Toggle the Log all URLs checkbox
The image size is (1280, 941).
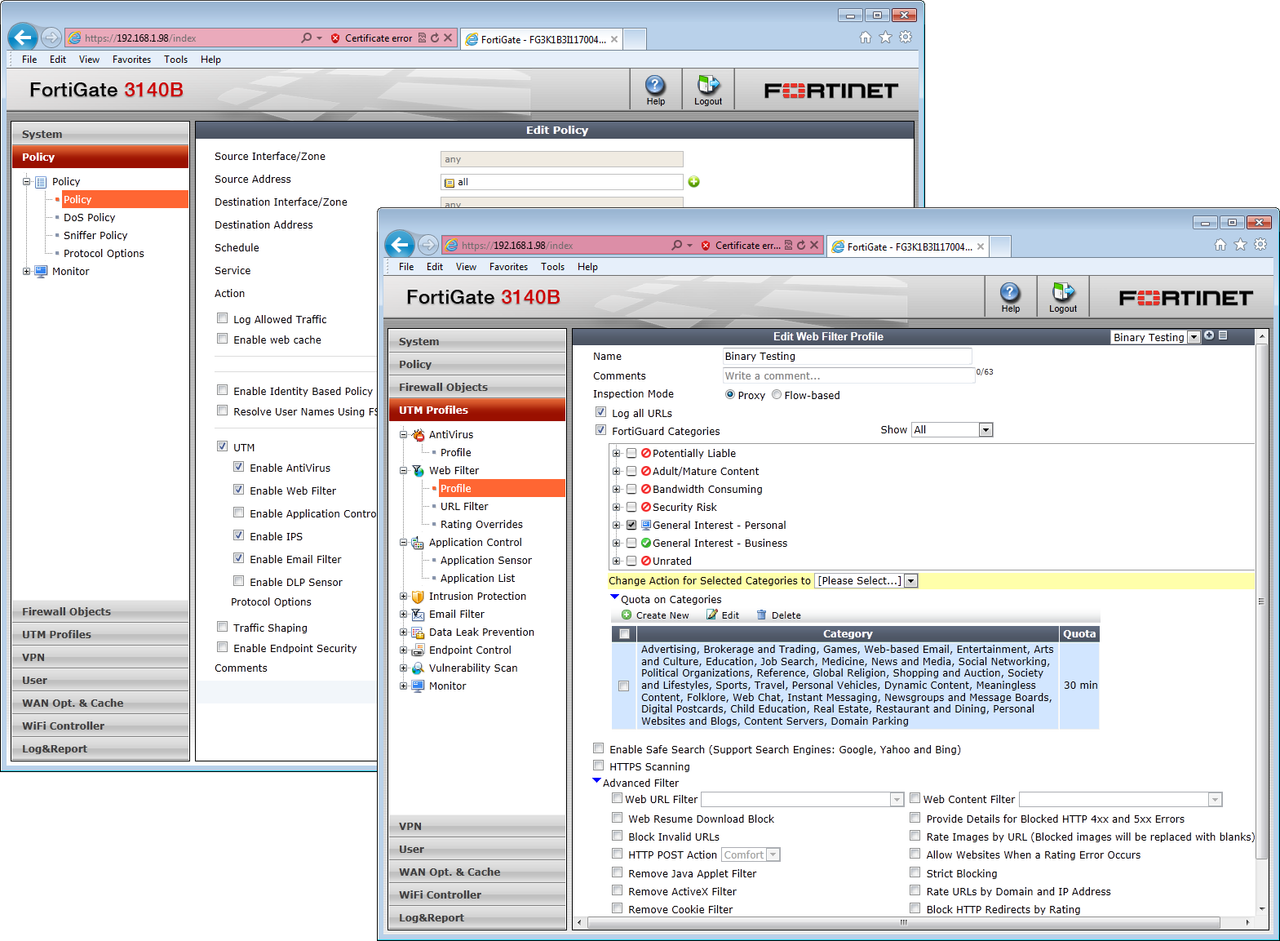point(600,412)
